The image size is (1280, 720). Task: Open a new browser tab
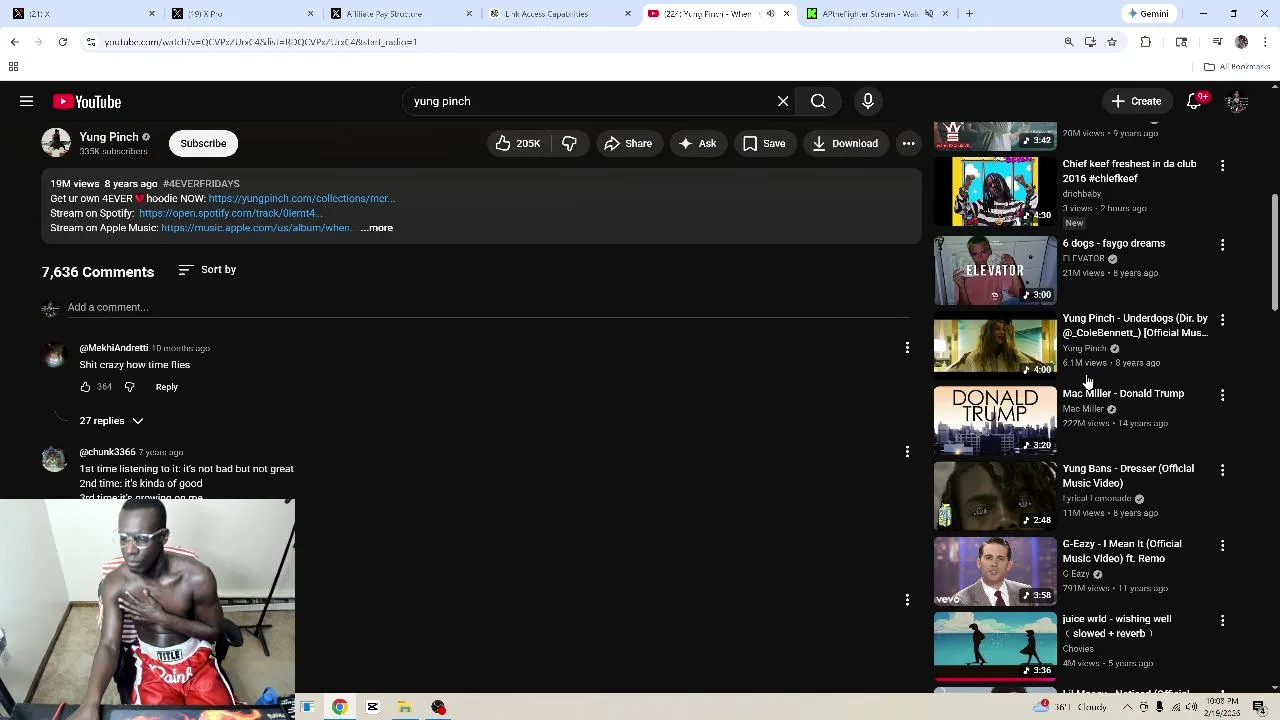pos(969,14)
